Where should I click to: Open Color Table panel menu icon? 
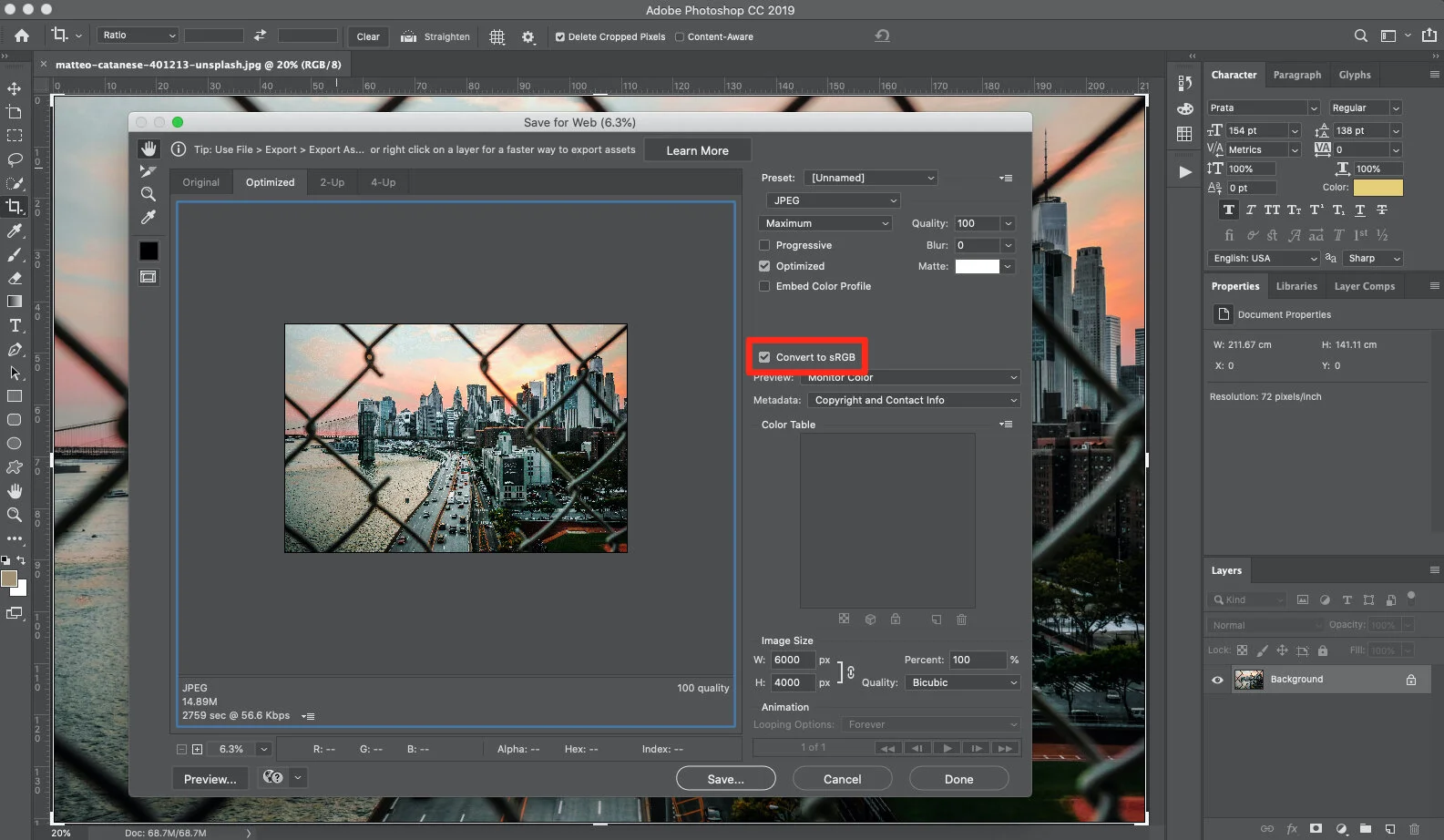[x=1006, y=425]
